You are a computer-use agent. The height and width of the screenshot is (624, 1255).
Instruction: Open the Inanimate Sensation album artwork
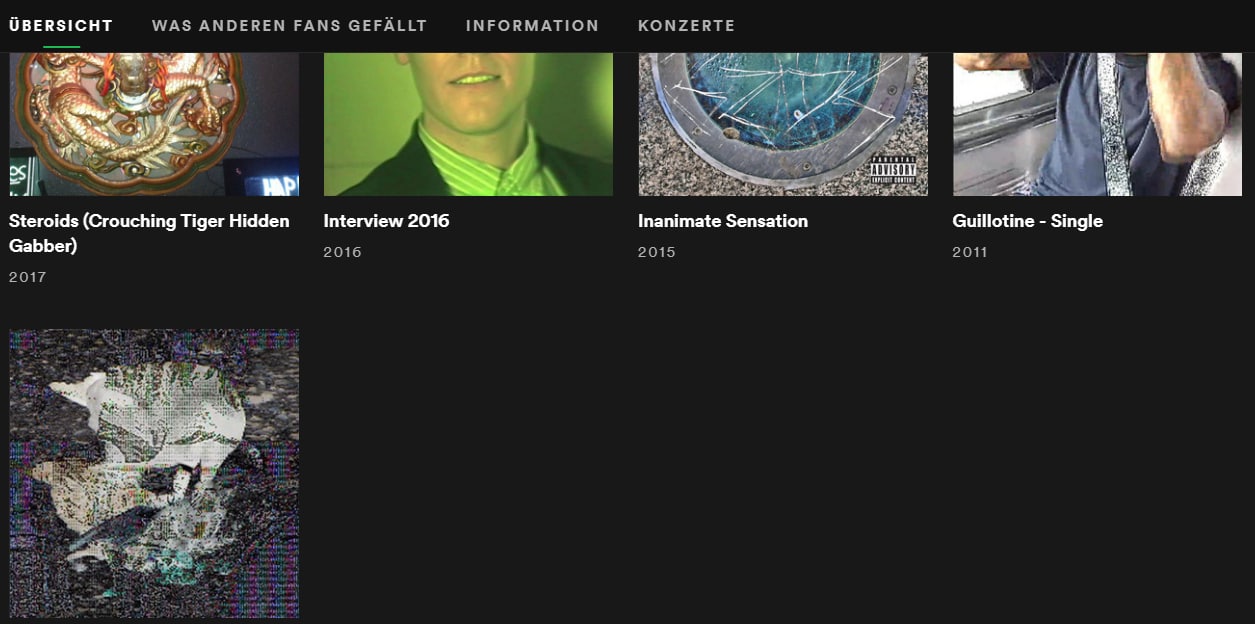[x=783, y=124]
